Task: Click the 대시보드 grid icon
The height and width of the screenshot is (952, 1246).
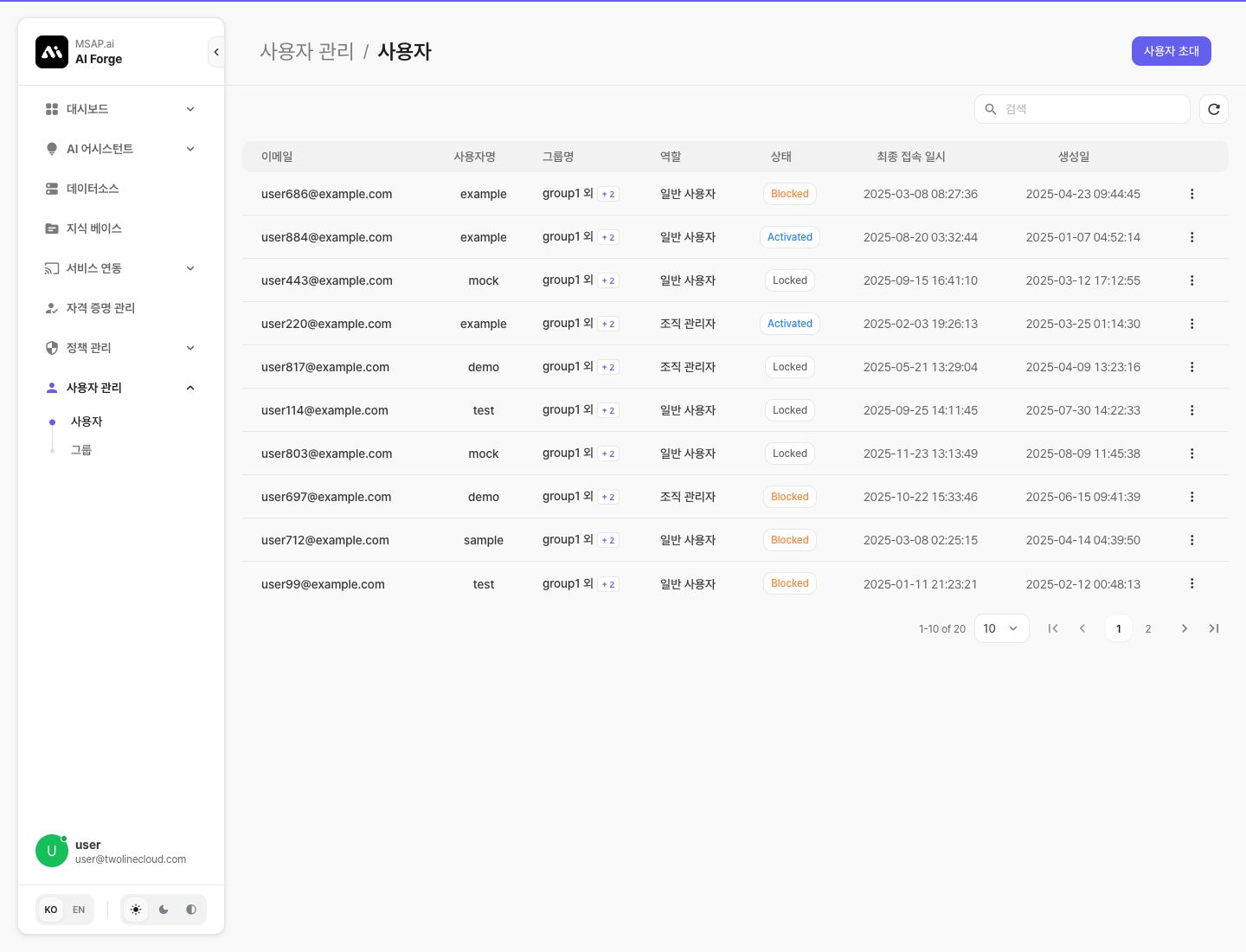Action: click(x=52, y=109)
